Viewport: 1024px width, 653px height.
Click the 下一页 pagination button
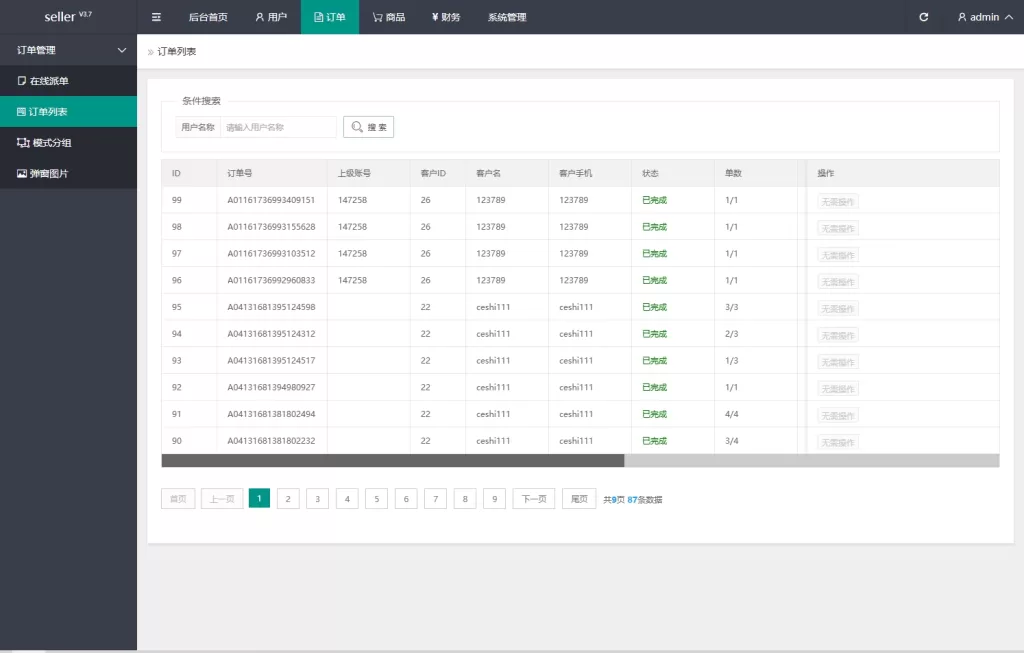(x=534, y=499)
